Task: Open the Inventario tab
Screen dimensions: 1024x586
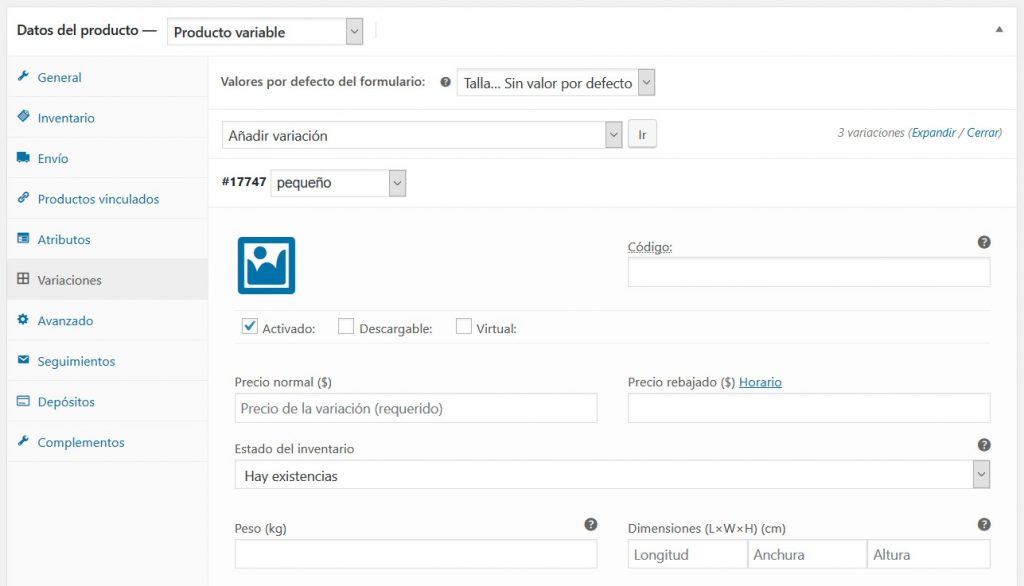Action: (x=66, y=118)
